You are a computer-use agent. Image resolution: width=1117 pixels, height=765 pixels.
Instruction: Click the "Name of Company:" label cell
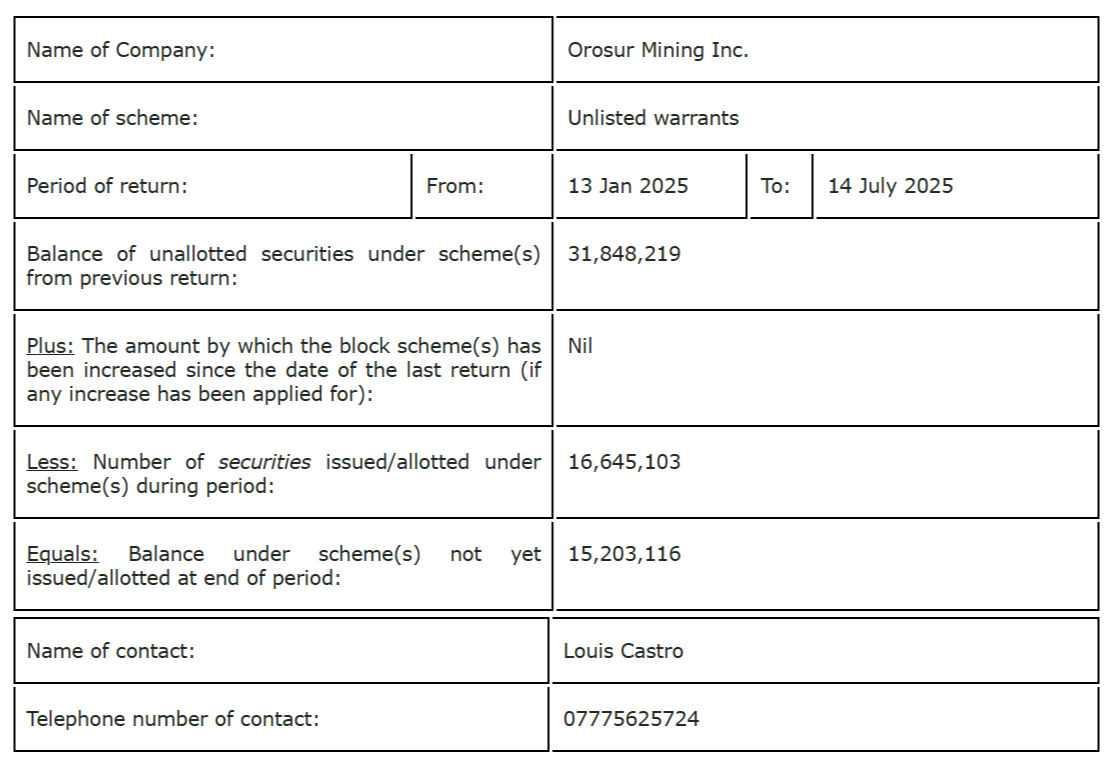121,50
